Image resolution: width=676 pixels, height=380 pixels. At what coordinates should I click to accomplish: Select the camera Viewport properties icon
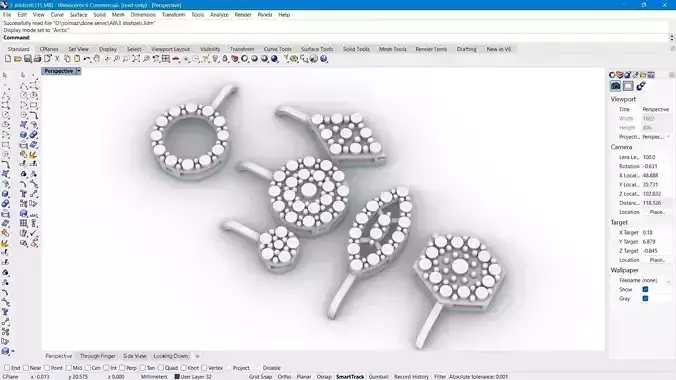click(616, 86)
